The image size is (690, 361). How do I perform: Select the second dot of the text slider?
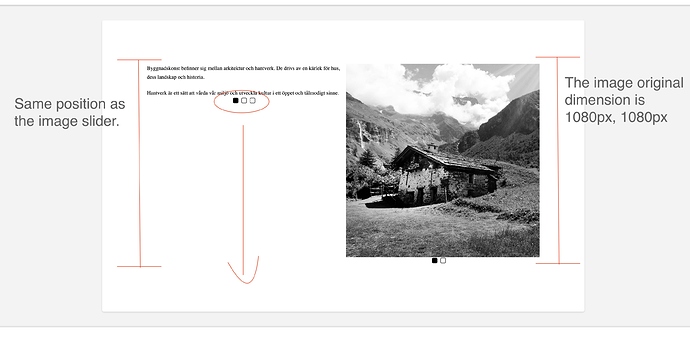(244, 101)
